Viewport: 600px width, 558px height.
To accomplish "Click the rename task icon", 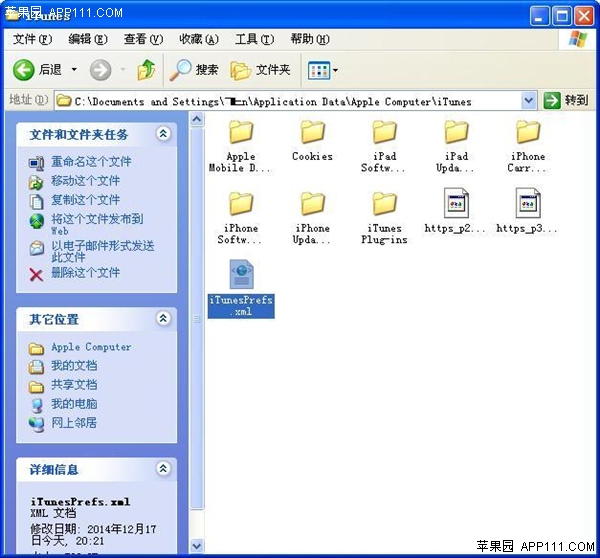I will (x=36, y=163).
